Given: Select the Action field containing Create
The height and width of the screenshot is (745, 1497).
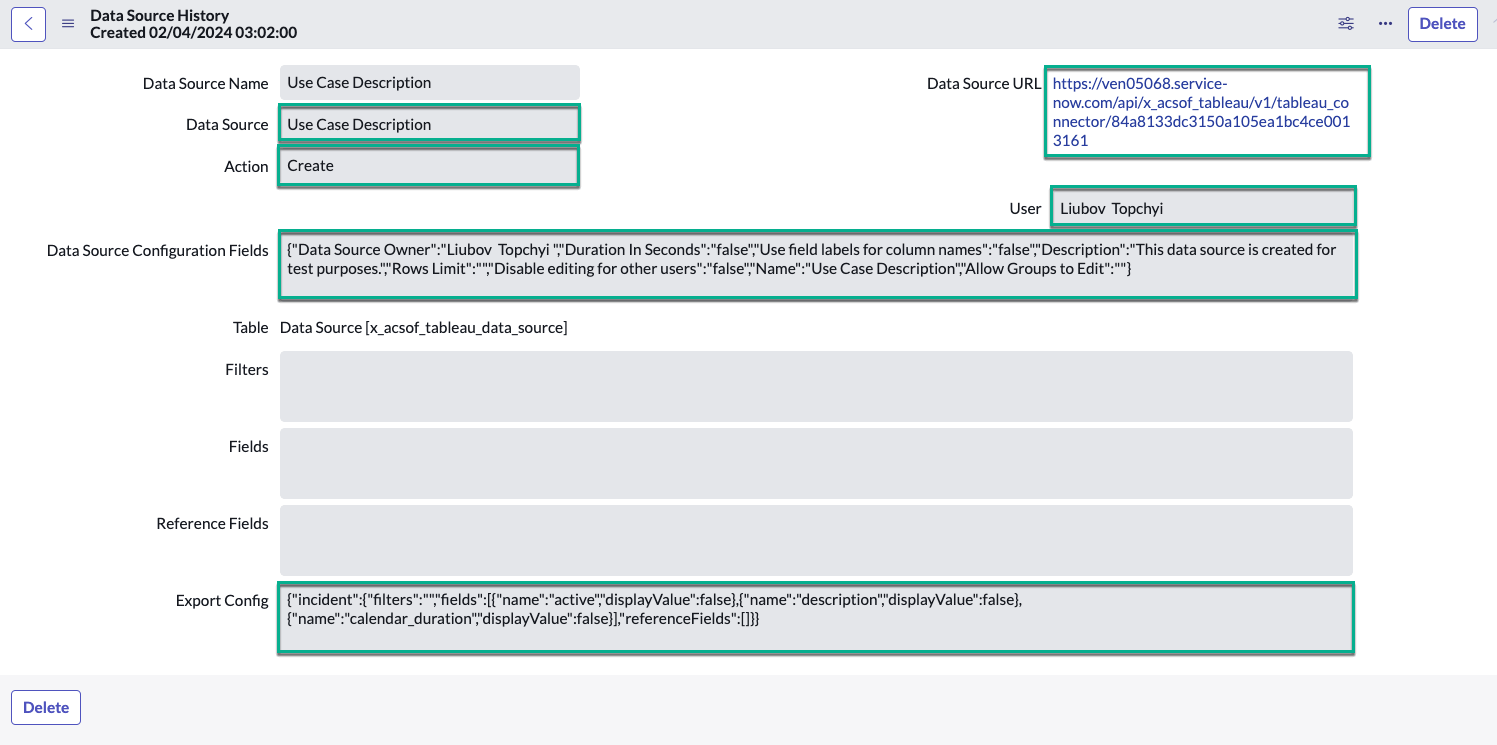Looking at the screenshot, I should pos(428,165).
